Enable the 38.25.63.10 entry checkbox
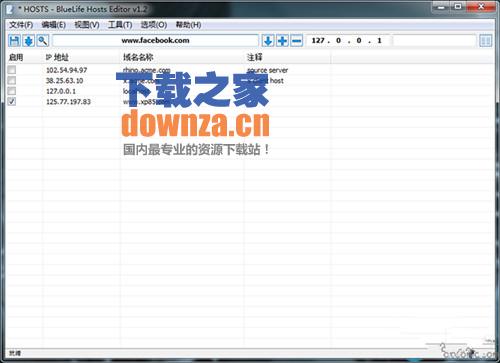The image size is (500, 363). 12,80
